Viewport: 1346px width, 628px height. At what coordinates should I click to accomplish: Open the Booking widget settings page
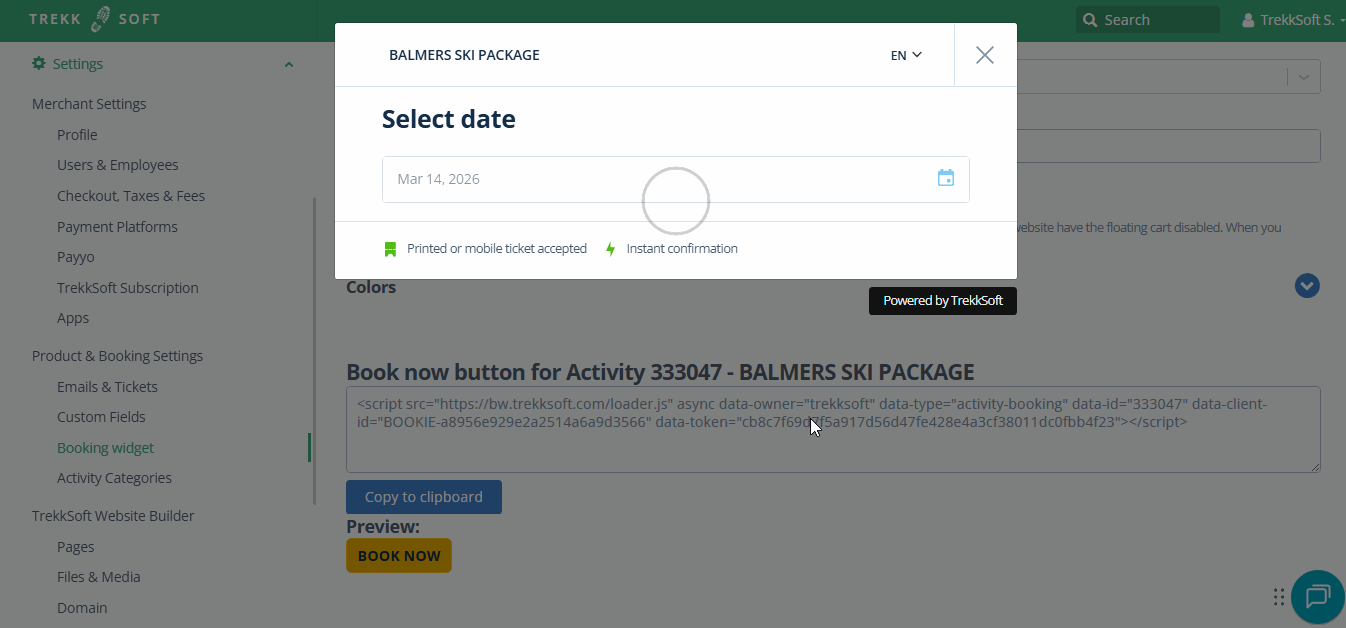point(105,448)
